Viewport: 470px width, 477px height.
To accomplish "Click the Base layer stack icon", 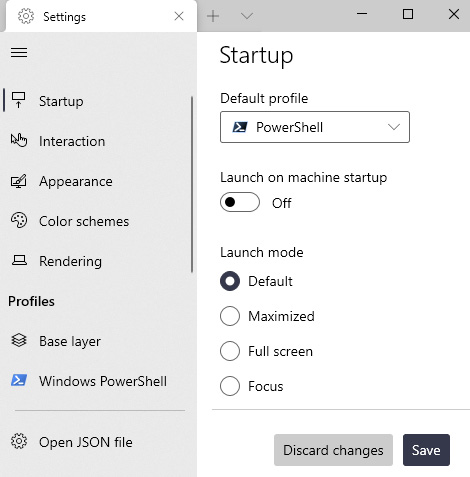I will tap(19, 340).
